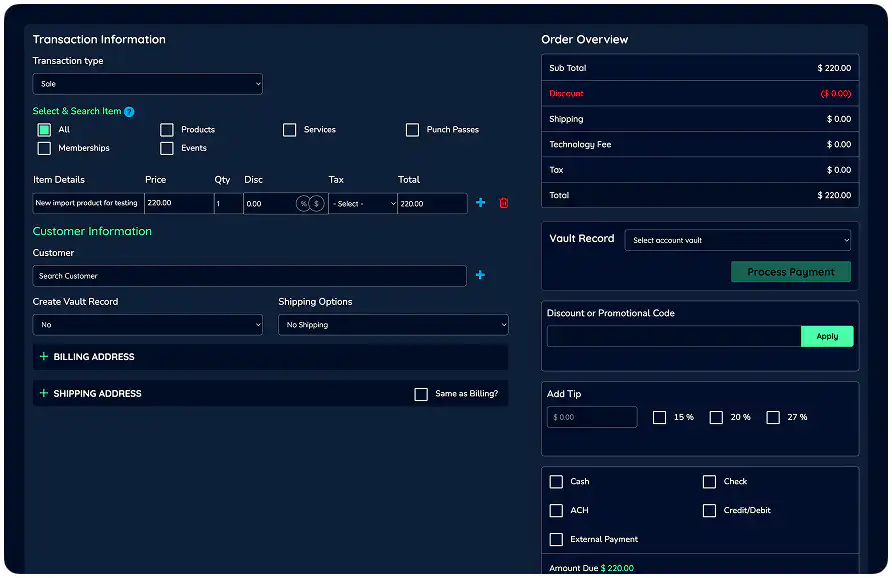The height and width of the screenshot is (578, 892).
Task: Enable the 20% tip checkbox
Action: click(x=716, y=417)
